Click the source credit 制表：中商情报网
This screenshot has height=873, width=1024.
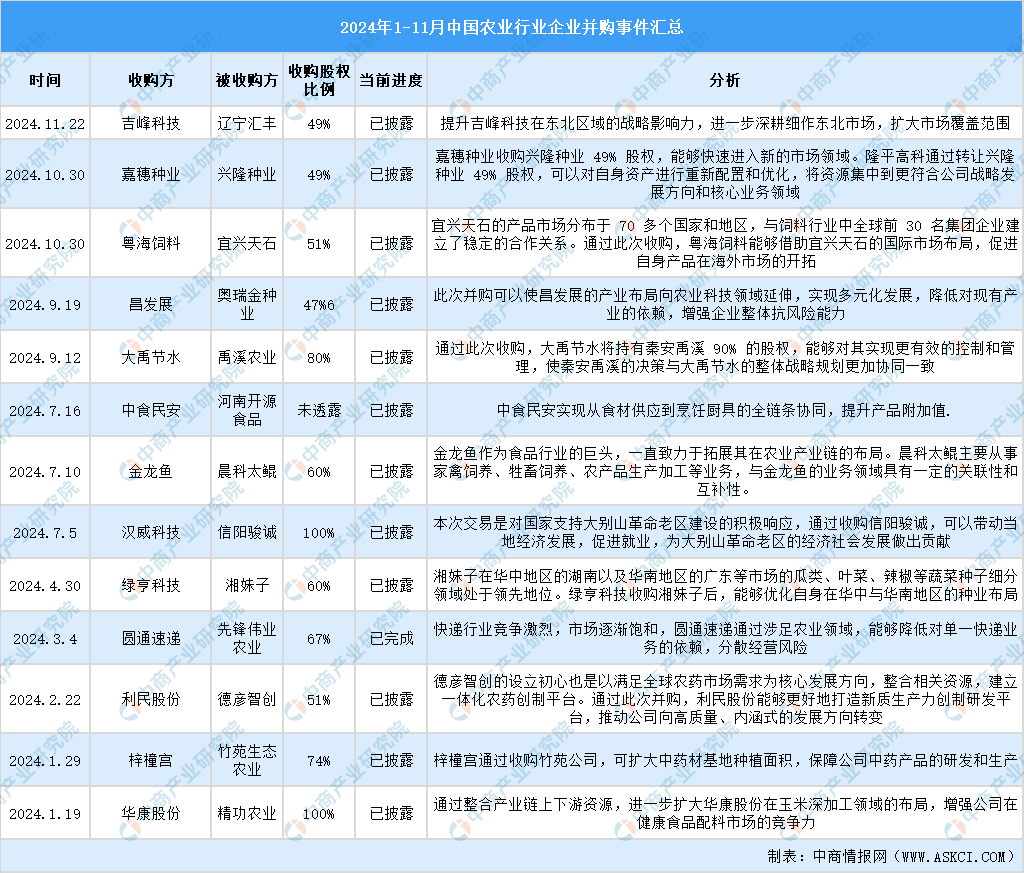click(x=827, y=856)
